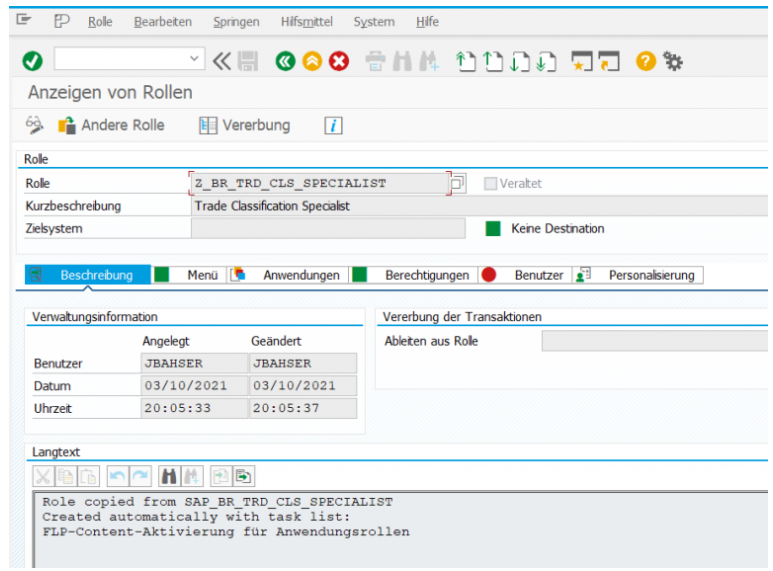Click the red Cancel icon
This screenshot has width=773, height=571.
click(x=338, y=62)
